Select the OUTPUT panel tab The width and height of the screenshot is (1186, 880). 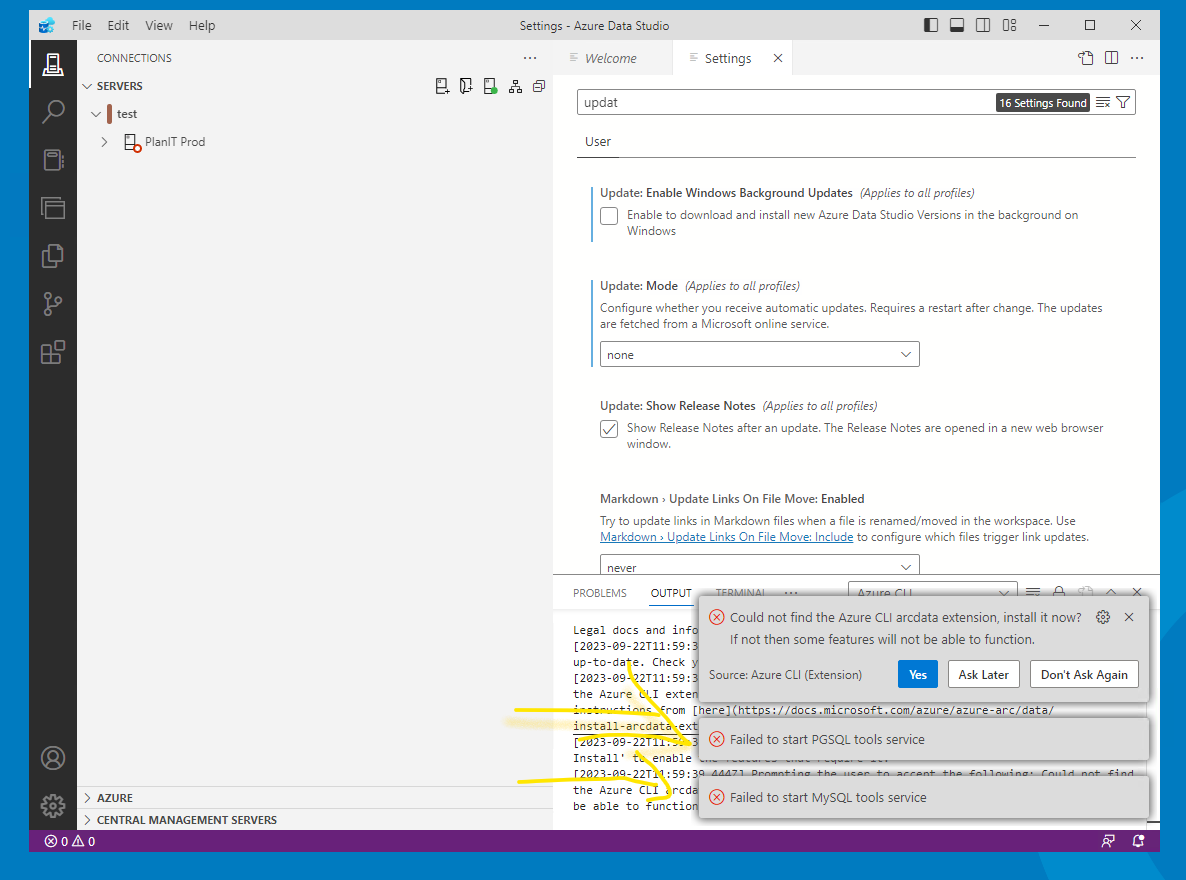pyautogui.click(x=671, y=592)
